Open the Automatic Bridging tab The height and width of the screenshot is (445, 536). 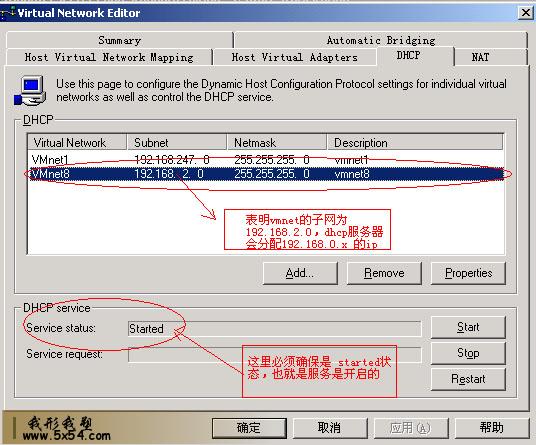click(381, 40)
